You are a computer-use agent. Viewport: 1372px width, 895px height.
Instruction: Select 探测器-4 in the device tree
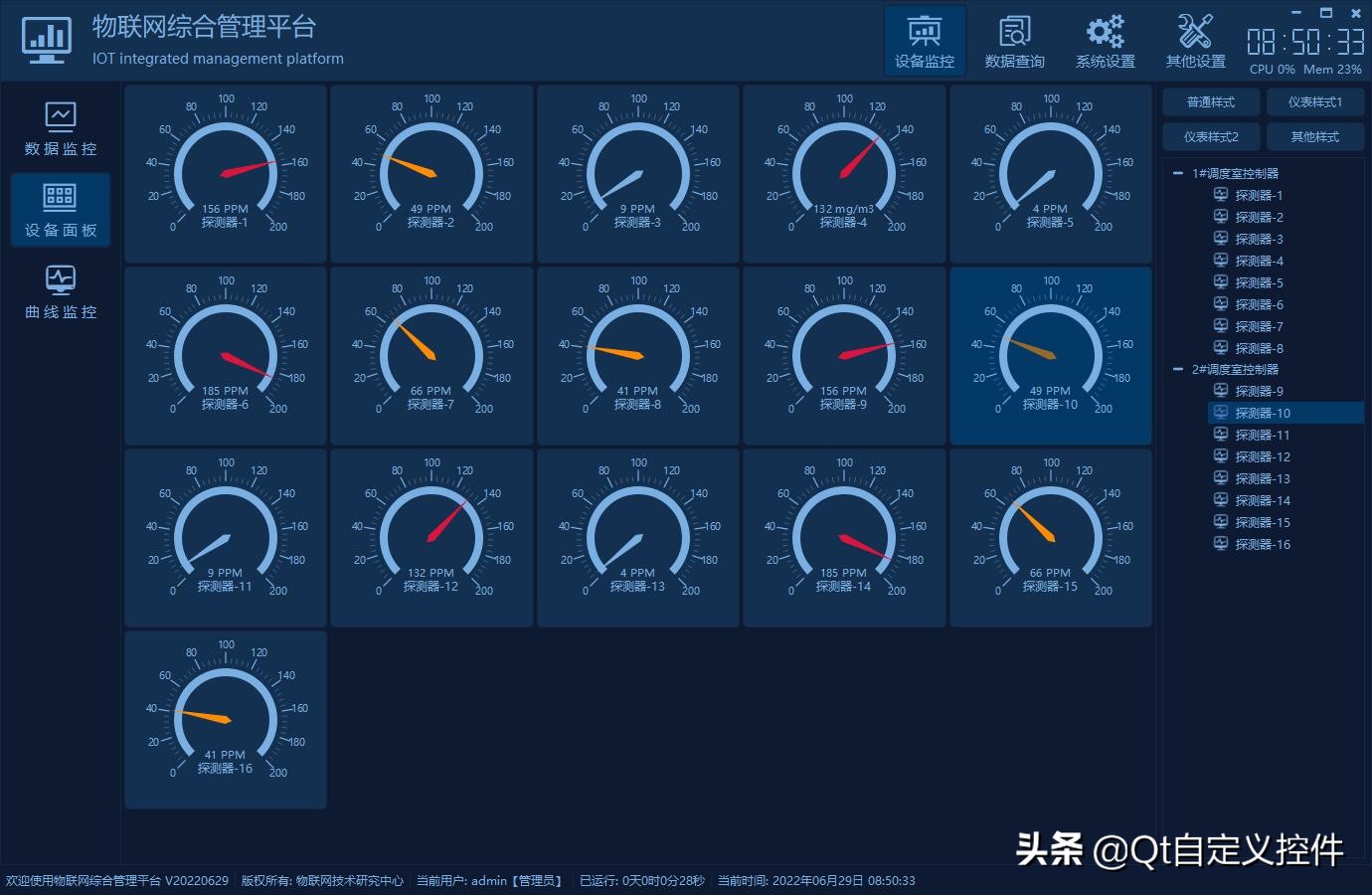tap(1259, 261)
